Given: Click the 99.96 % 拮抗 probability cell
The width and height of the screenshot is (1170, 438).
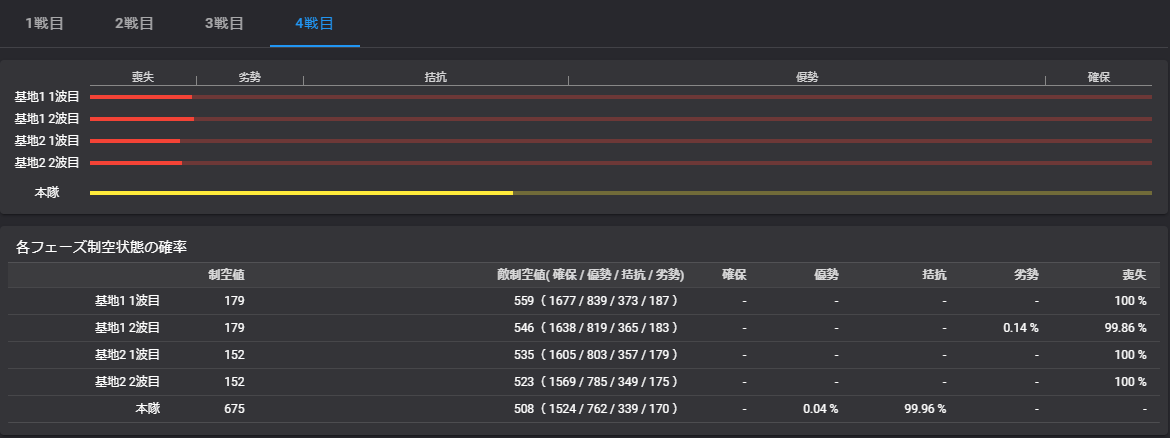Looking at the screenshot, I should [924, 409].
